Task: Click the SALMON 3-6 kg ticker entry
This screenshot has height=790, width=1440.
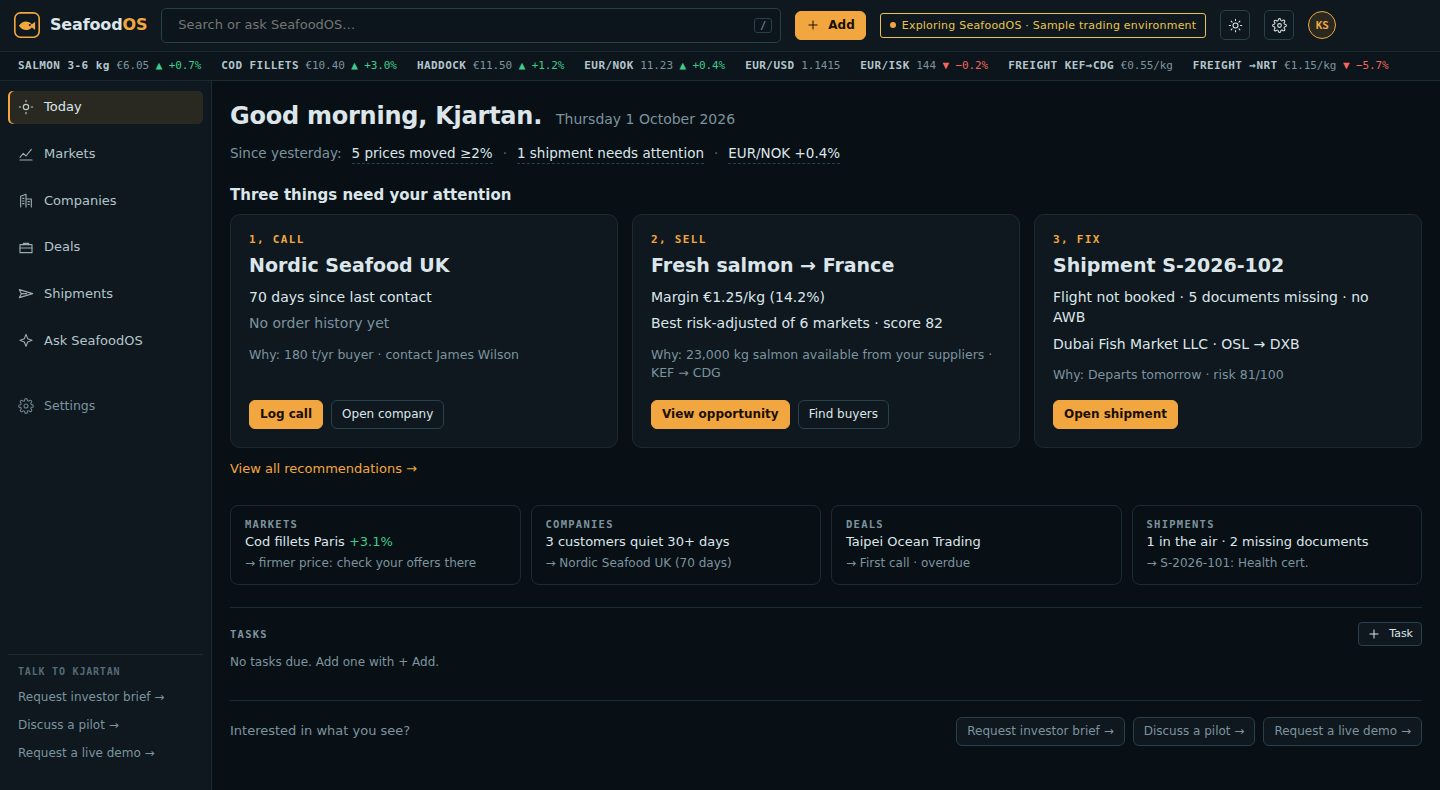Action: click(109, 65)
